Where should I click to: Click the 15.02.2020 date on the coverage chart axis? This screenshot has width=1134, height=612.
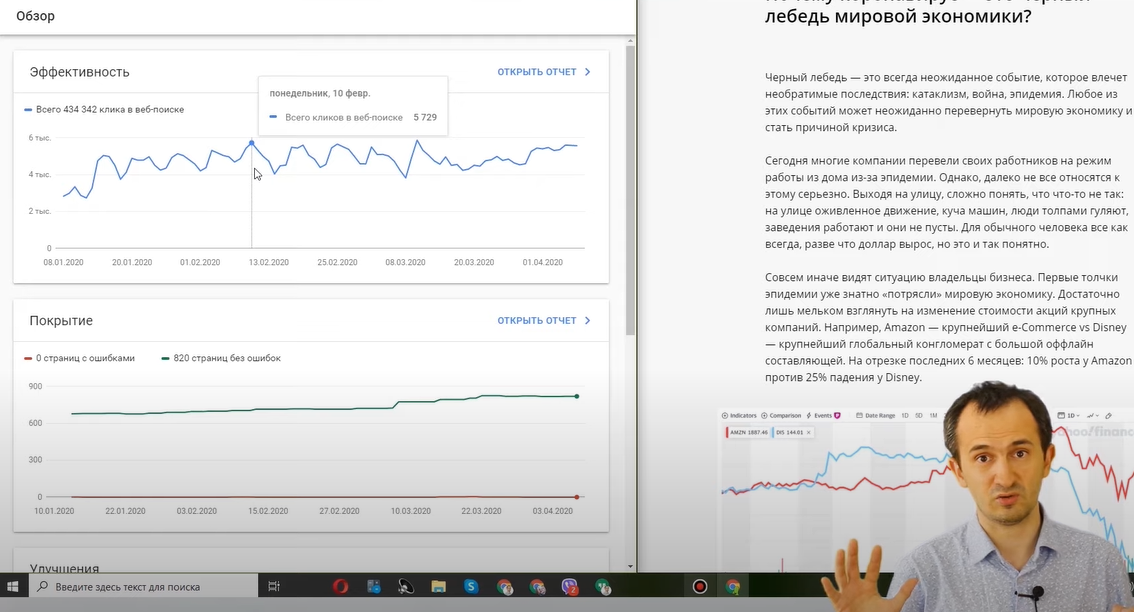click(x=268, y=511)
